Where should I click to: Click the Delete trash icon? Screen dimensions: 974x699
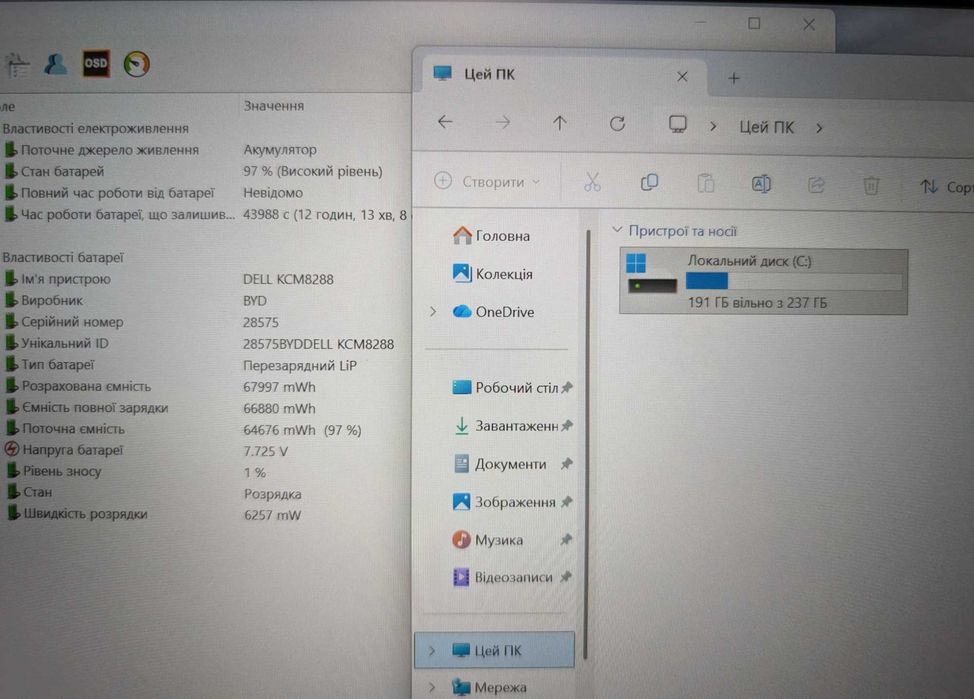coord(871,185)
